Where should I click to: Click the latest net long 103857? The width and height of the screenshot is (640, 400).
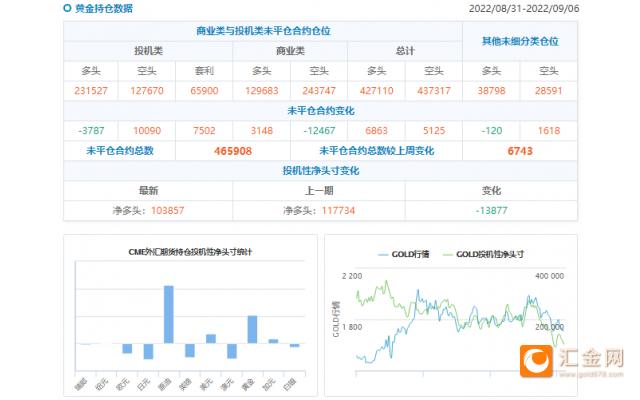(x=168, y=211)
